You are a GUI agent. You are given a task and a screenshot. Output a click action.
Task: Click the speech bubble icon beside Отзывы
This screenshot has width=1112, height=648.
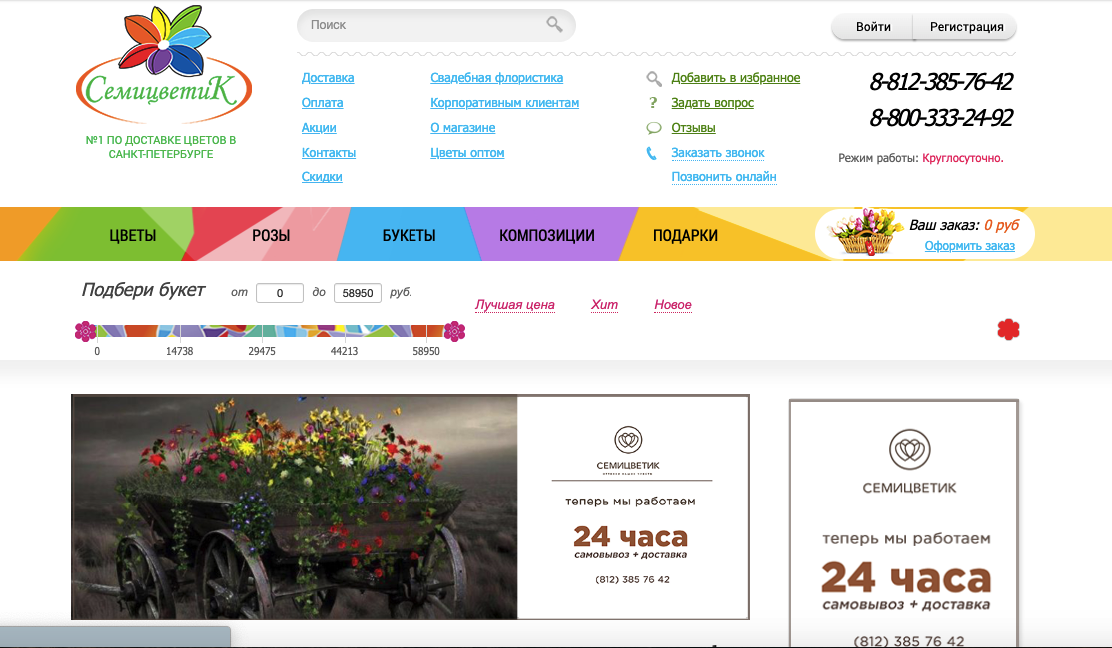654,128
